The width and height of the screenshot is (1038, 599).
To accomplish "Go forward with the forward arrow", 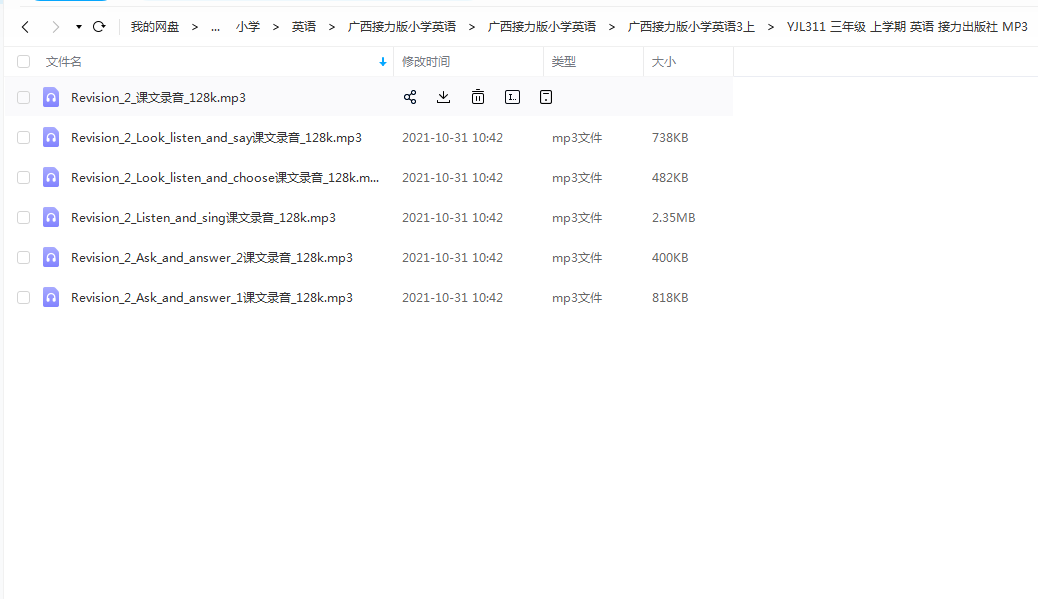I will [56, 26].
